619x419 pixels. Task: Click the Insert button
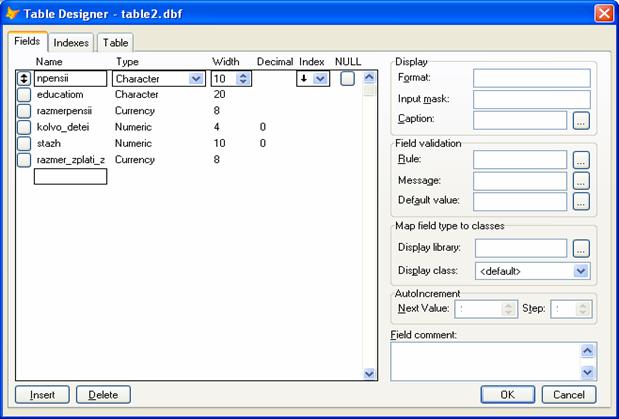click(x=42, y=395)
